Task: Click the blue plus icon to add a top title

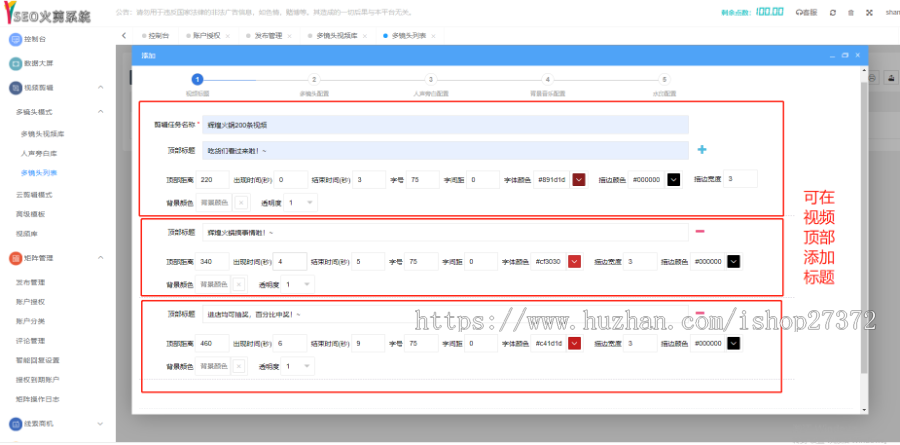Action: coord(701,149)
